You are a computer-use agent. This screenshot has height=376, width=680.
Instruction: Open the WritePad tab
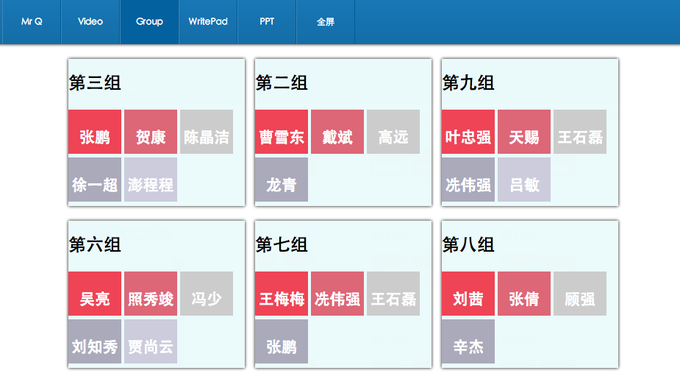[208, 22]
